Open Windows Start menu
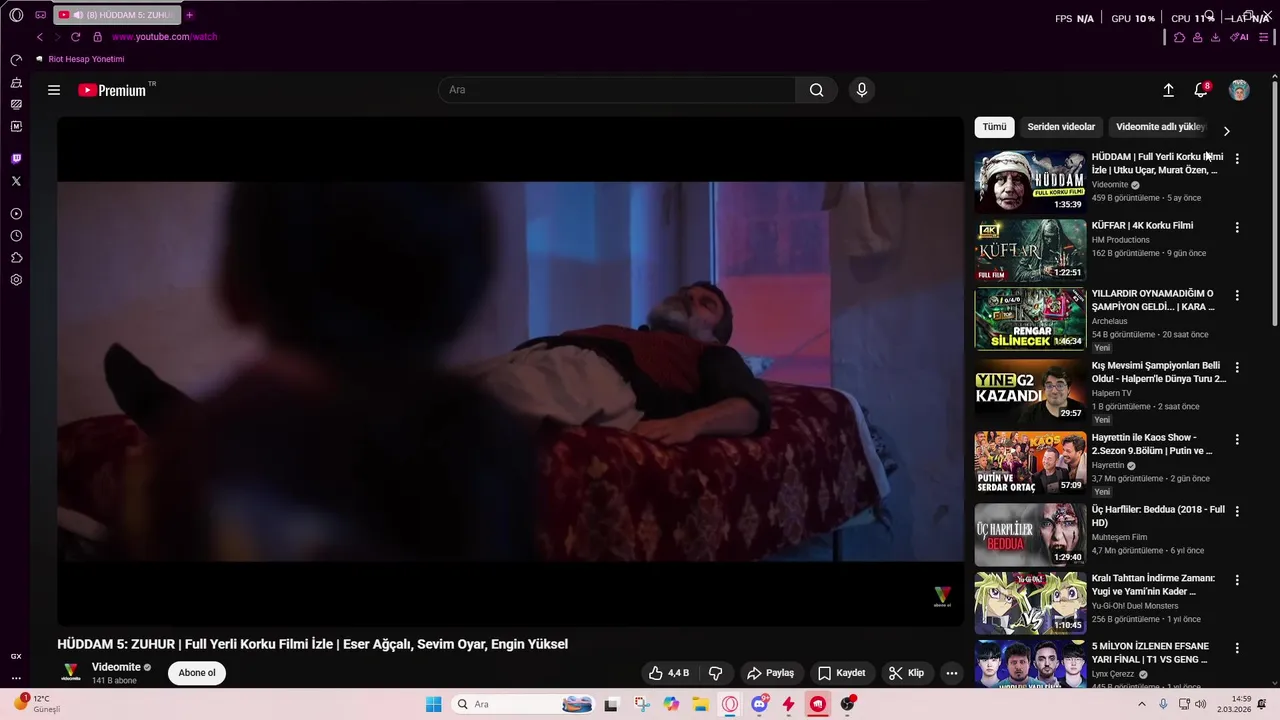The width and height of the screenshot is (1280, 720). [433, 704]
